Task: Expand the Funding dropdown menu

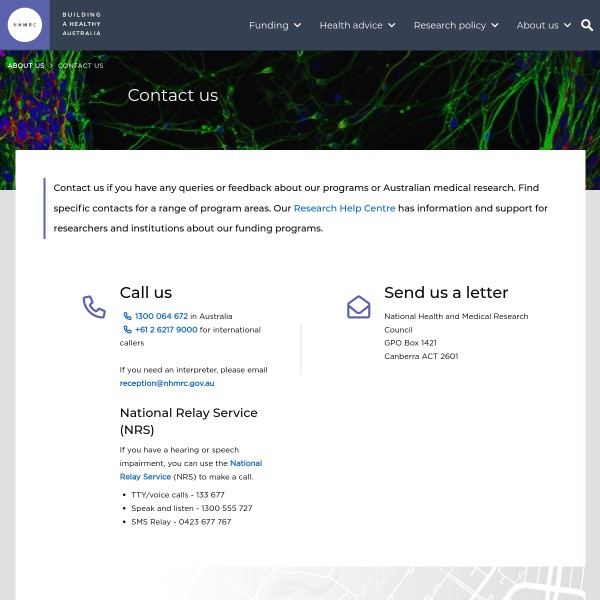Action: 275,25
